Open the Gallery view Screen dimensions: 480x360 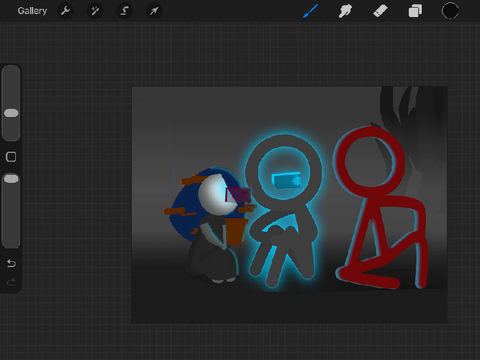click(32, 11)
